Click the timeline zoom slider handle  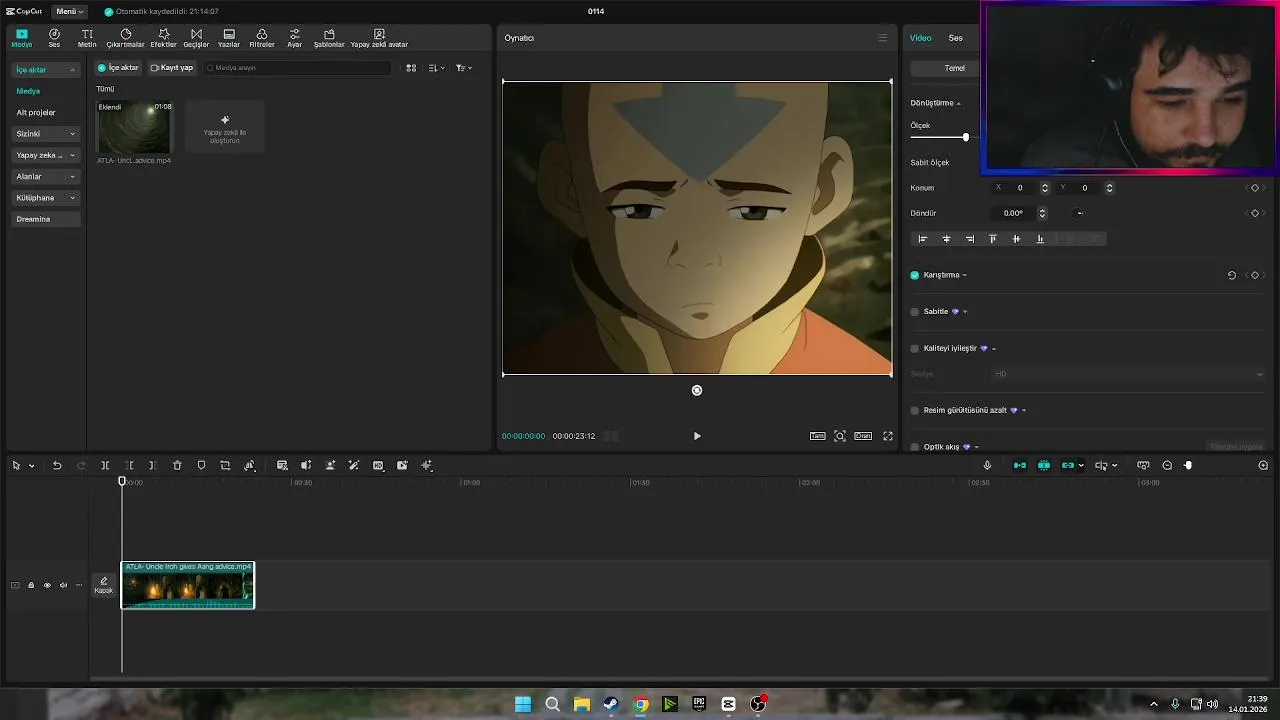tap(1188, 465)
